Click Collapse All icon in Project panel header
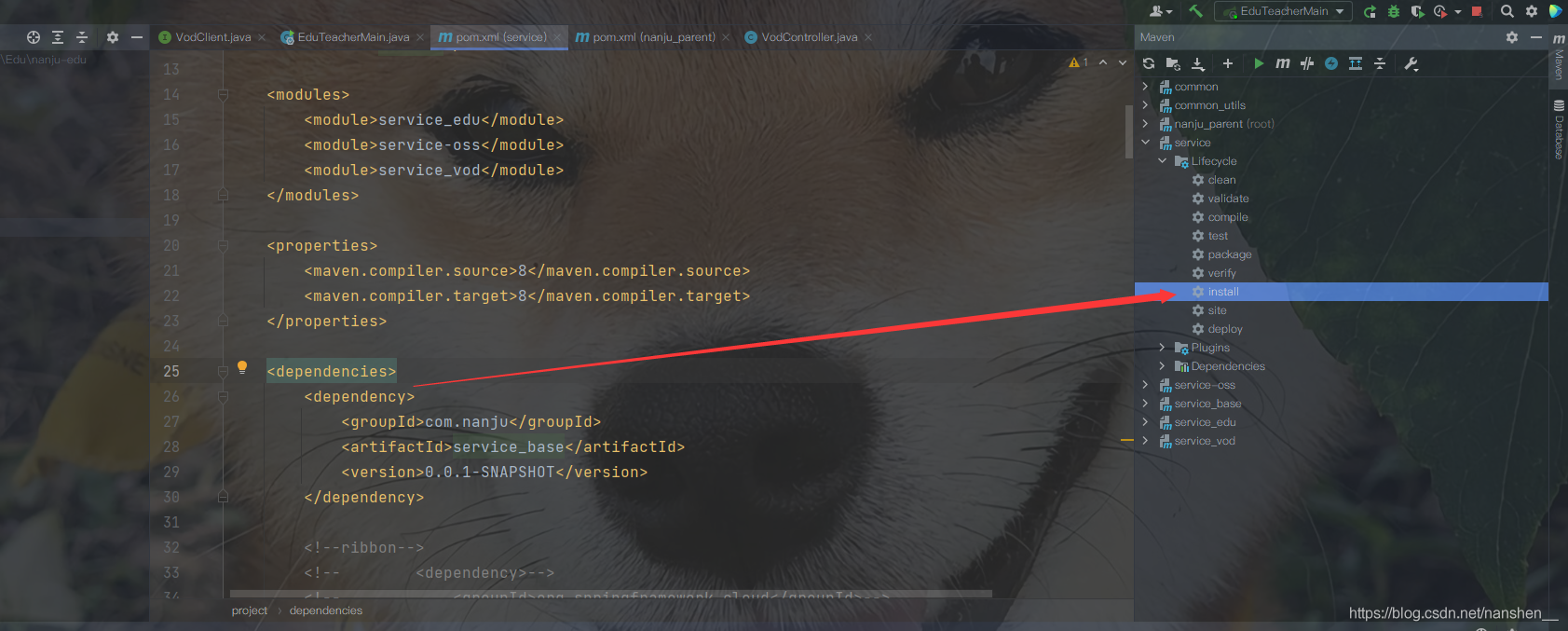The height and width of the screenshot is (631, 1568). (x=82, y=37)
